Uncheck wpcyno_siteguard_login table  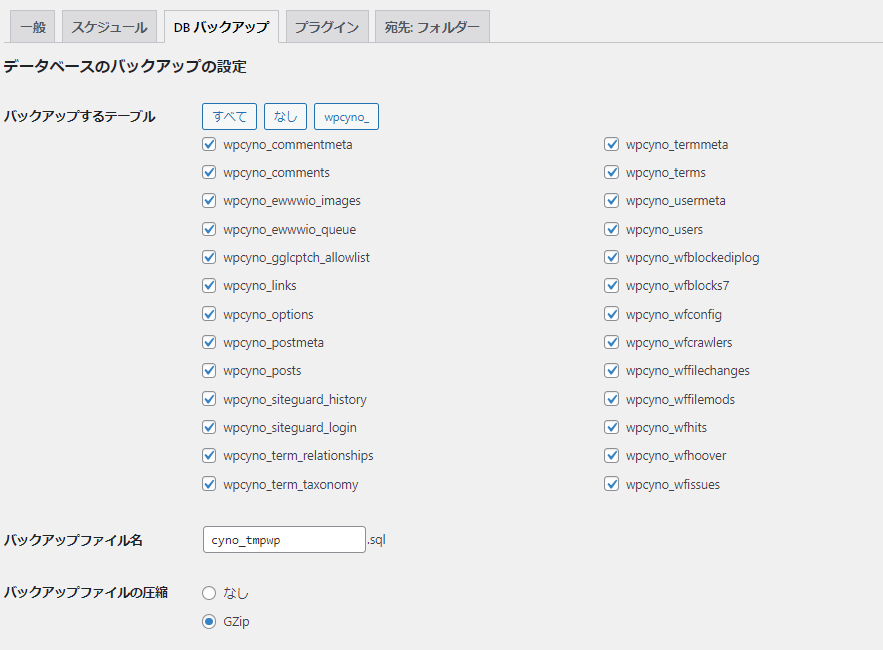pyautogui.click(x=209, y=427)
